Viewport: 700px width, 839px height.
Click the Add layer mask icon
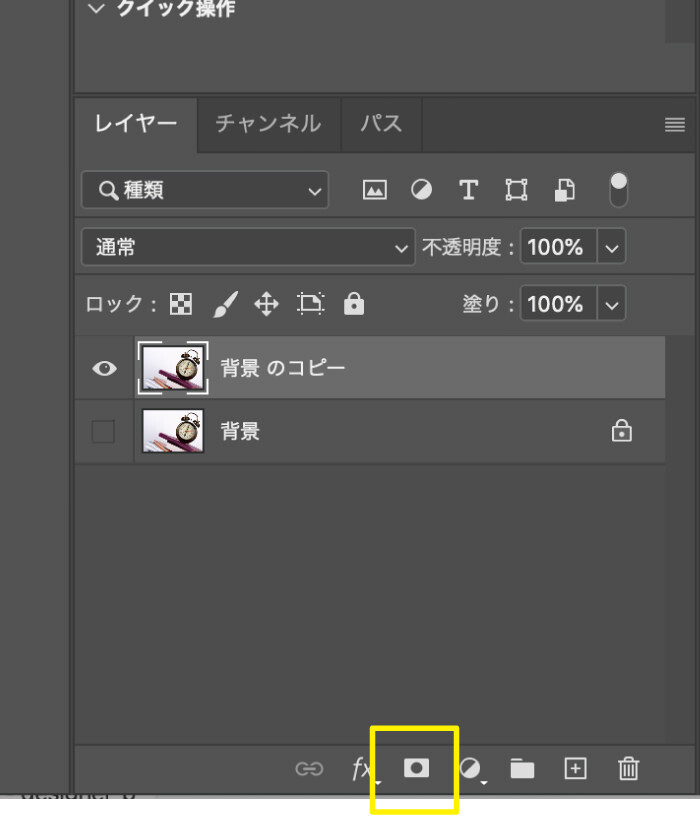pos(416,768)
